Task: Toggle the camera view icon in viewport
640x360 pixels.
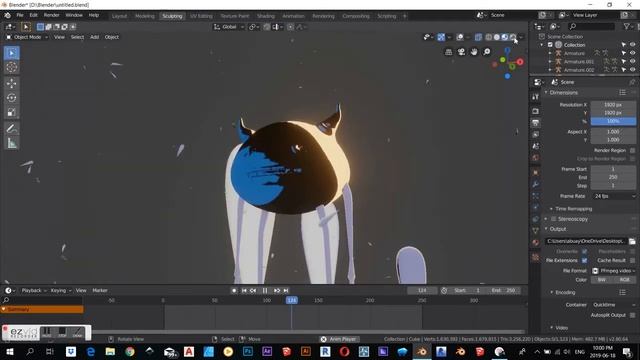Action: point(461,52)
